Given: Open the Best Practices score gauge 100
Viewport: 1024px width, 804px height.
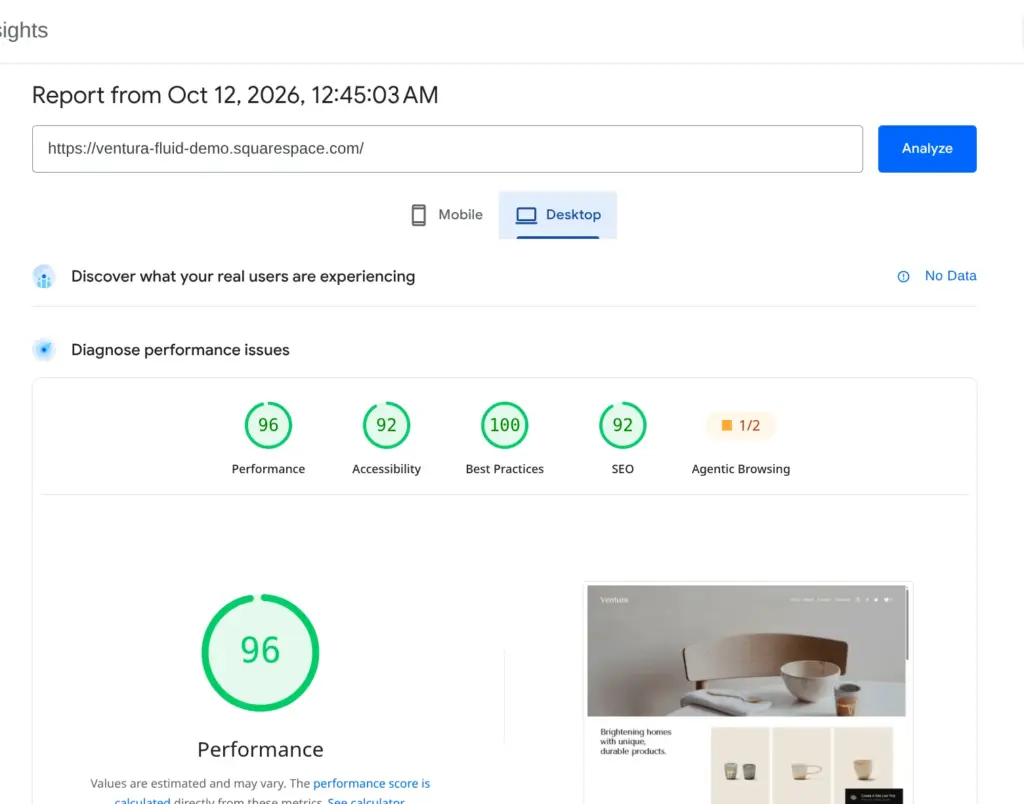Looking at the screenshot, I should click(505, 425).
